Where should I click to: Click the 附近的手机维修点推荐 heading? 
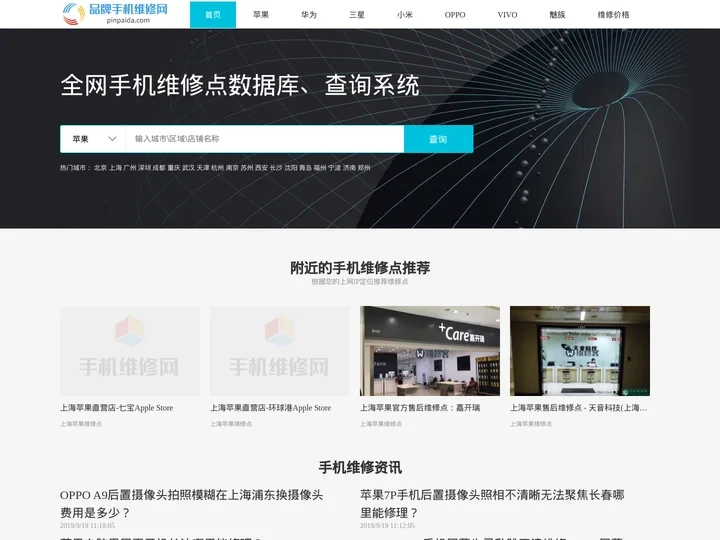pyautogui.click(x=360, y=268)
